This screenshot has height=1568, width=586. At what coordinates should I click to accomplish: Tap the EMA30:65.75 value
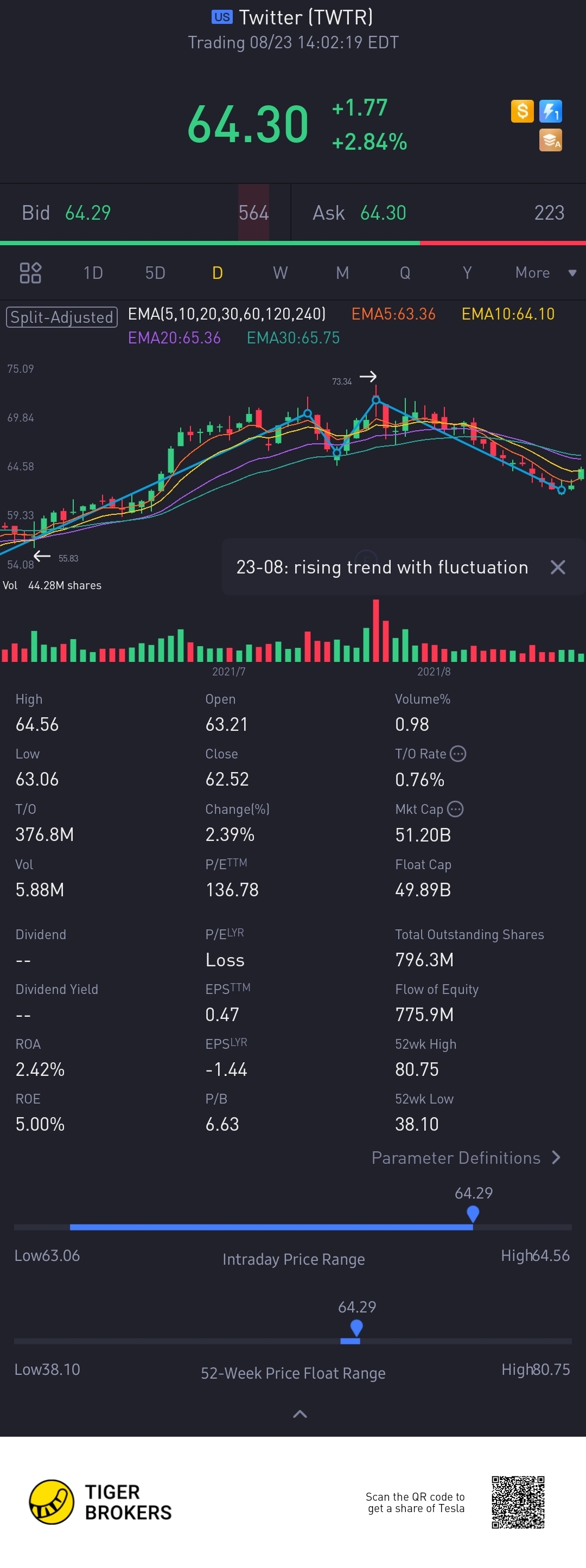(x=294, y=338)
